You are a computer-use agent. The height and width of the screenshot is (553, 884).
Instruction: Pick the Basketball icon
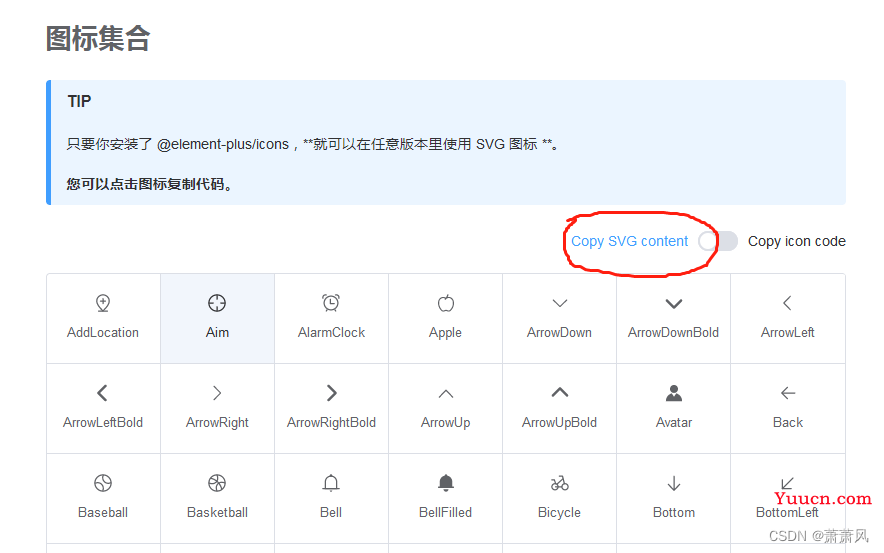point(217,483)
